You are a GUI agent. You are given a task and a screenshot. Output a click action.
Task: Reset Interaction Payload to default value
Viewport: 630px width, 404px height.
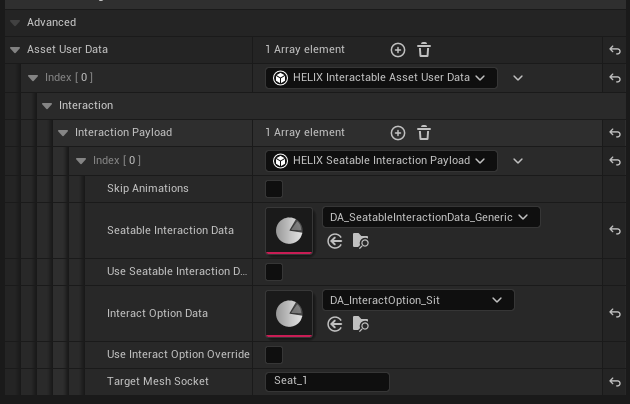coord(615,133)
